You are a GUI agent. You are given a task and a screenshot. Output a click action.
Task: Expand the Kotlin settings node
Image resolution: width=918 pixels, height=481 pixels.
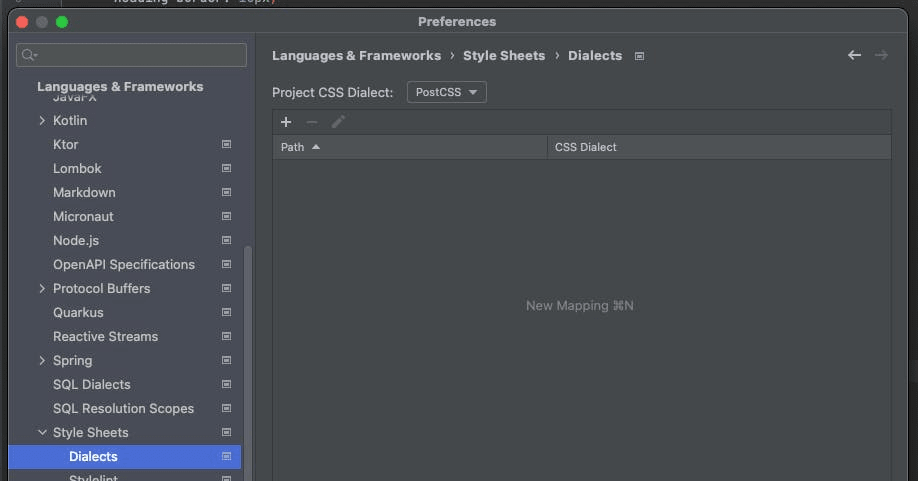42,120
